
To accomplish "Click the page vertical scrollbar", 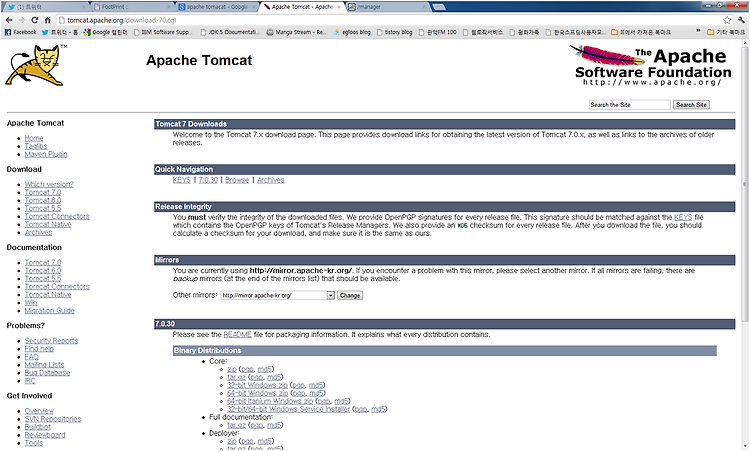I will (744, 182).
